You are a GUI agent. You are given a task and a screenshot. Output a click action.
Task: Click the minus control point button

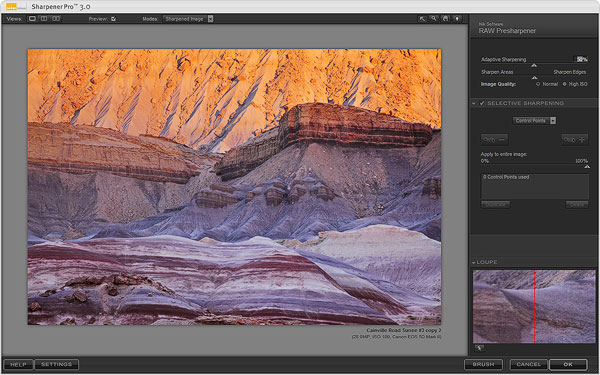pyautogui.click(x=495, y=140)
